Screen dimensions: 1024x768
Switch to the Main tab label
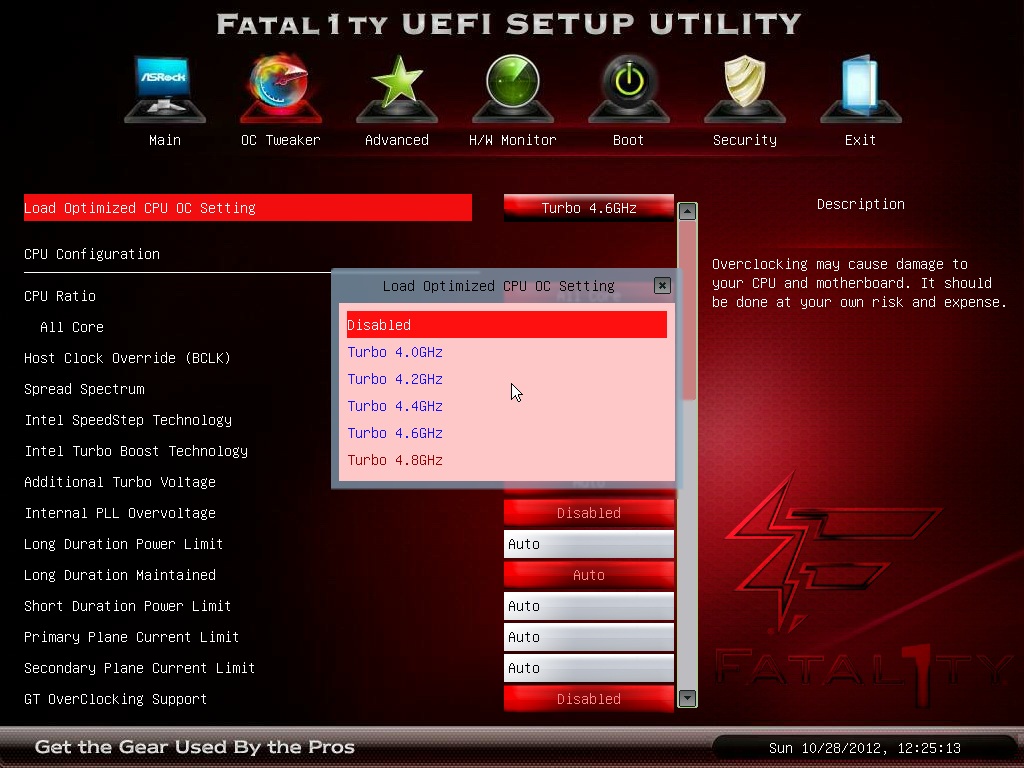(x=165, y=140)
